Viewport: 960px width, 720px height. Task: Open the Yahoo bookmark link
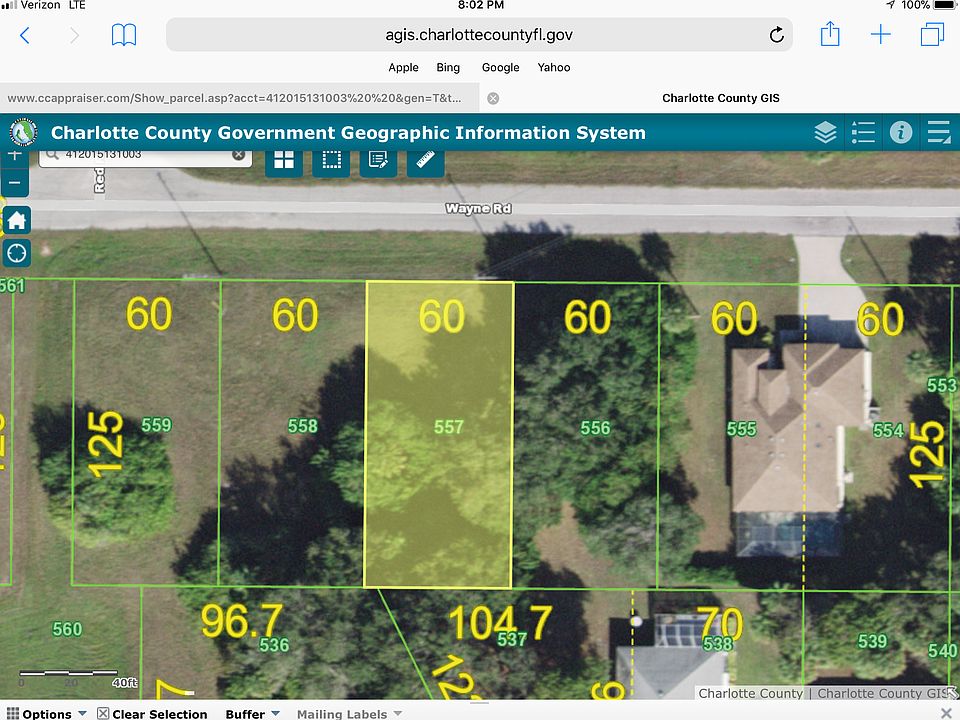click(554, 67)
